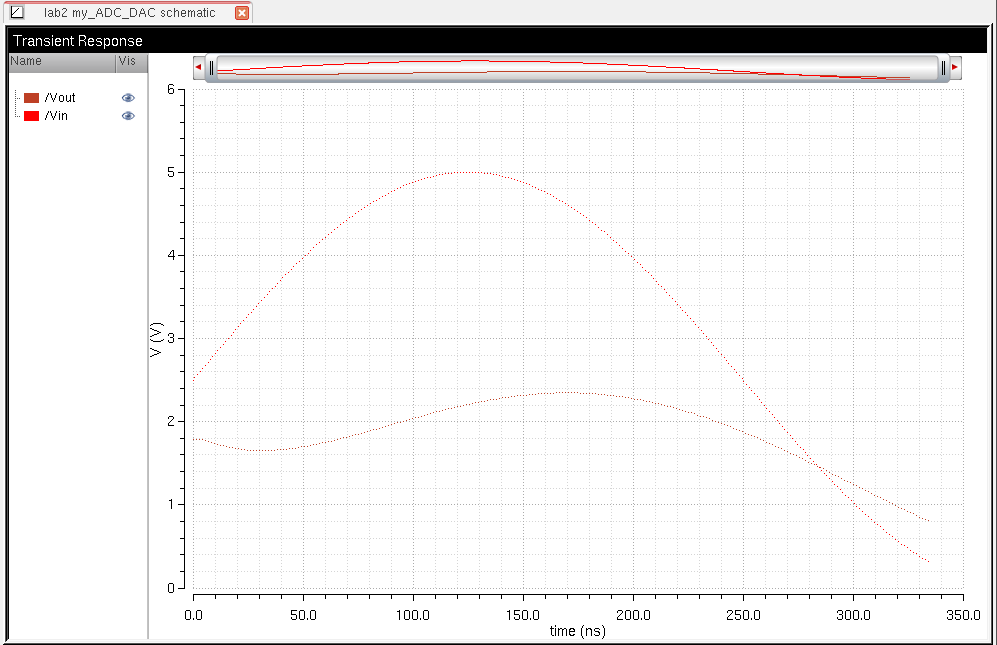Click the time (ns) x-axis label
997x645 pixels.
(x=577, y=631)
